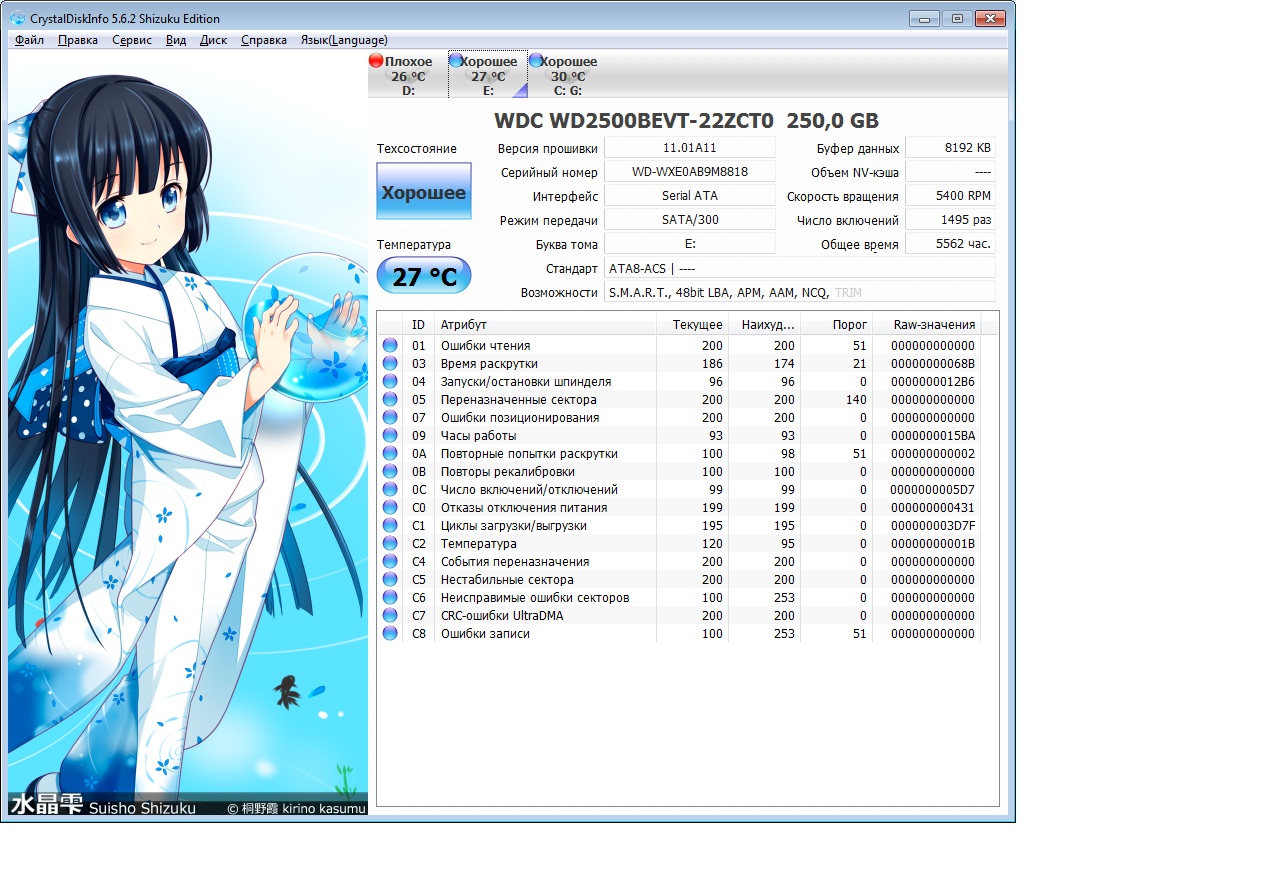The image size is (1274, 874).
Task: Select disk E: showing 27 °C
Action: pos(488,76)
